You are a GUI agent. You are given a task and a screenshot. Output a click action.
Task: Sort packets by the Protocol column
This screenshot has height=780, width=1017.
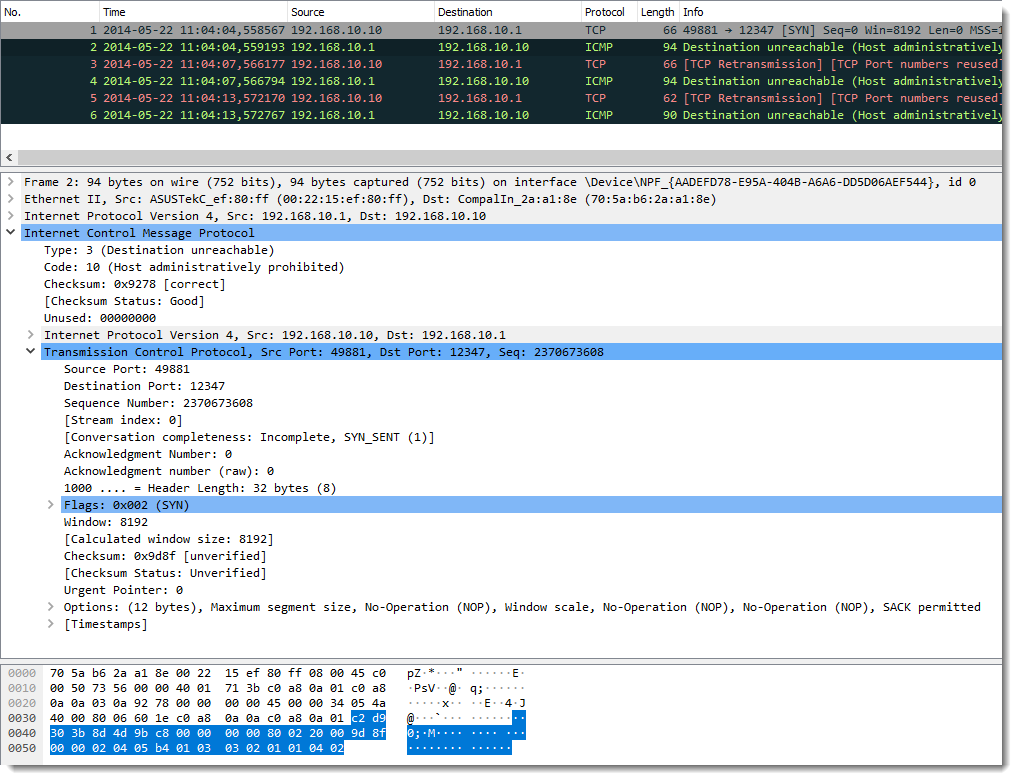click(x=608, y=12)
